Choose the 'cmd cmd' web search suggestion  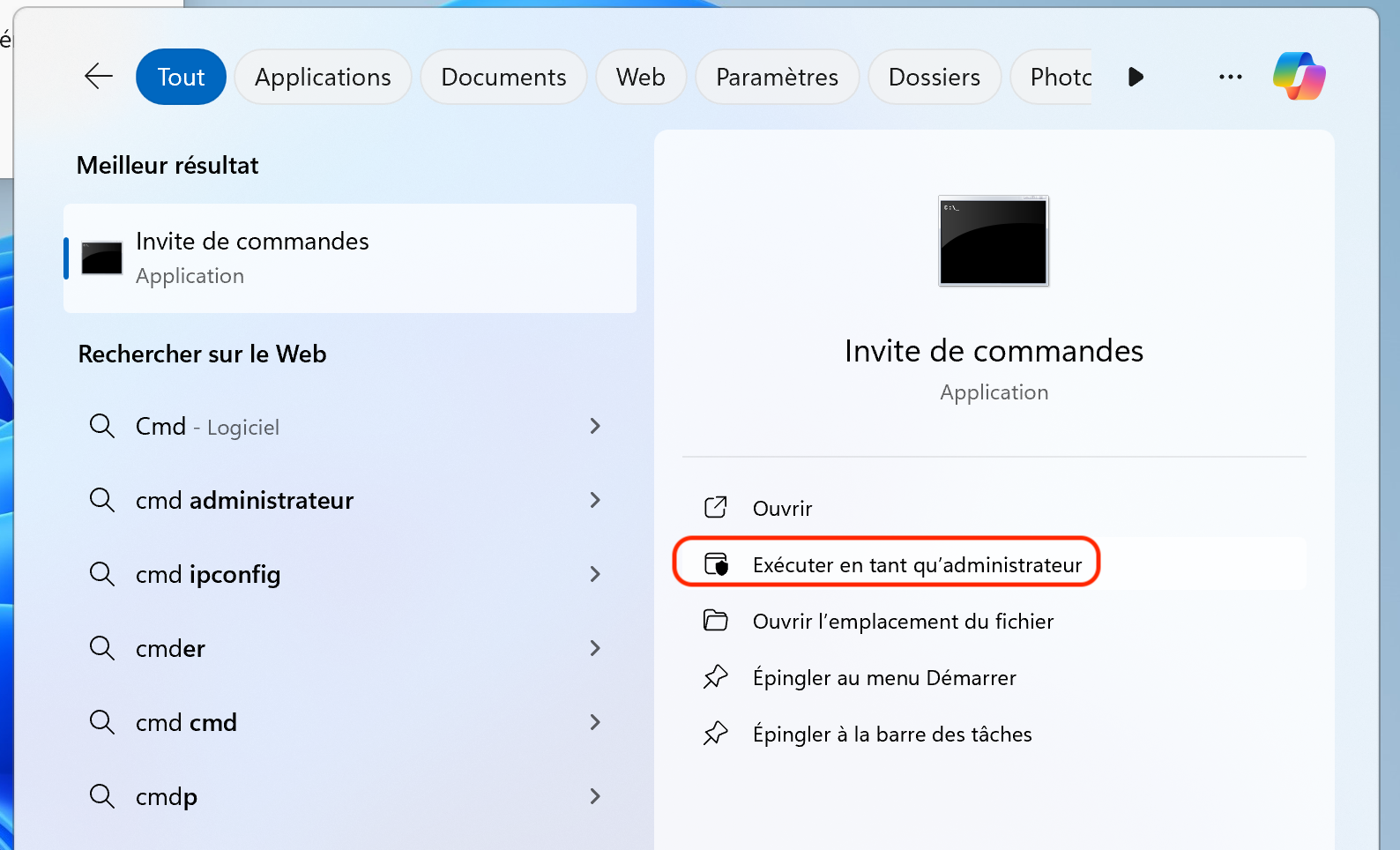pyautogui.click(x=187, y=723)
